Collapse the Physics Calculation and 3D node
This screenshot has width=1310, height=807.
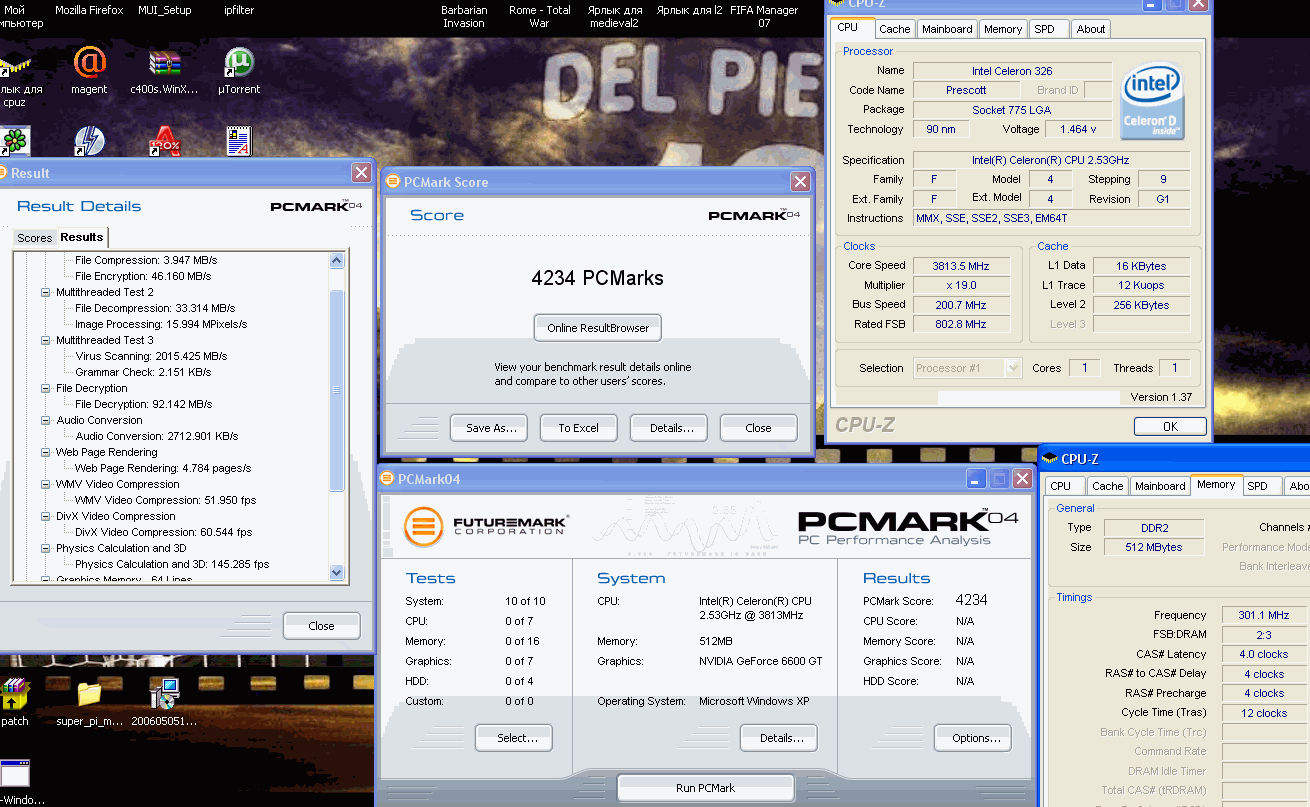pos(46,548)
